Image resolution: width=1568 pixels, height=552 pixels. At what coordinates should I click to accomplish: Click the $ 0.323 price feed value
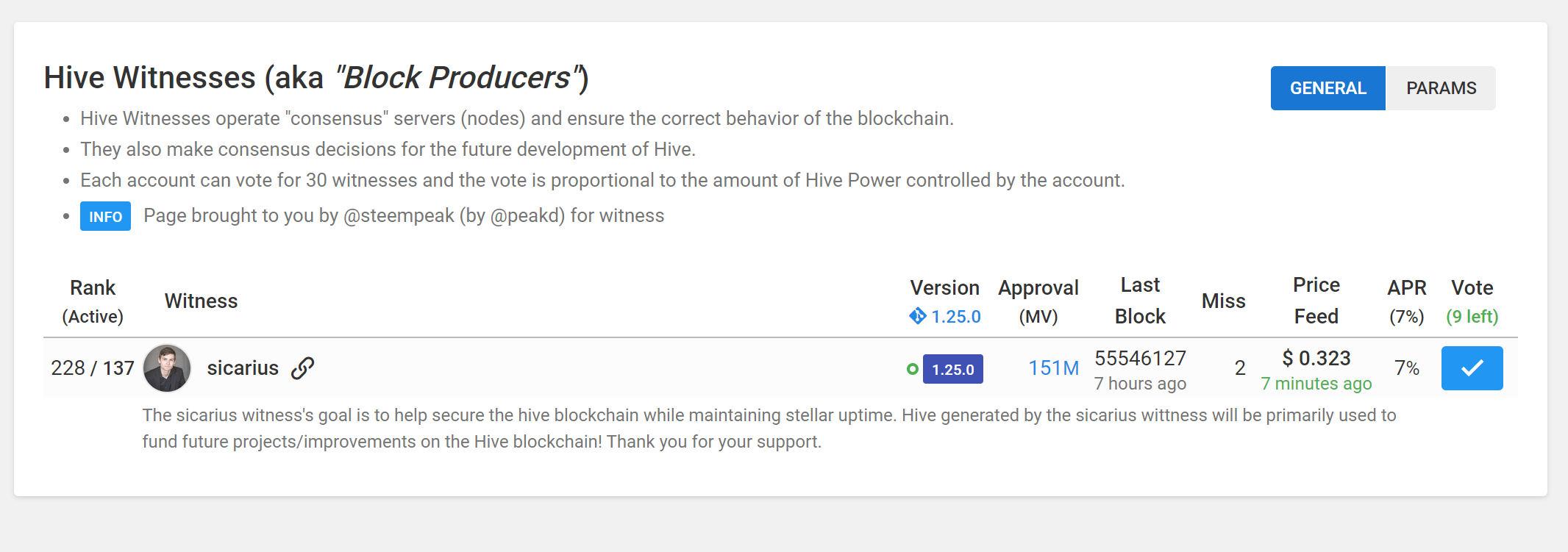coord(1316,358)
